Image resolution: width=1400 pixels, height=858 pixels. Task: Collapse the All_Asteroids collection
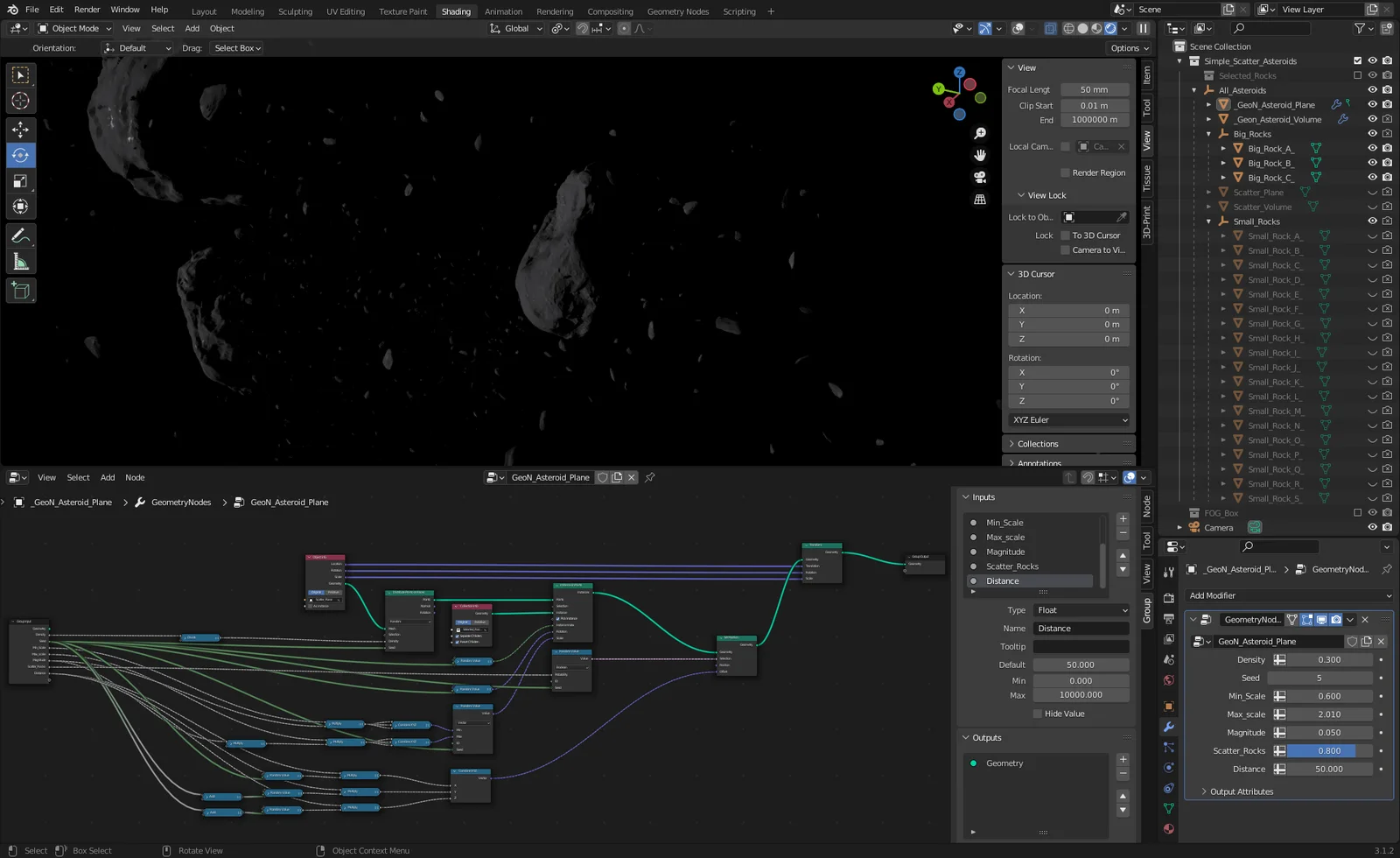click(1193, 89)
